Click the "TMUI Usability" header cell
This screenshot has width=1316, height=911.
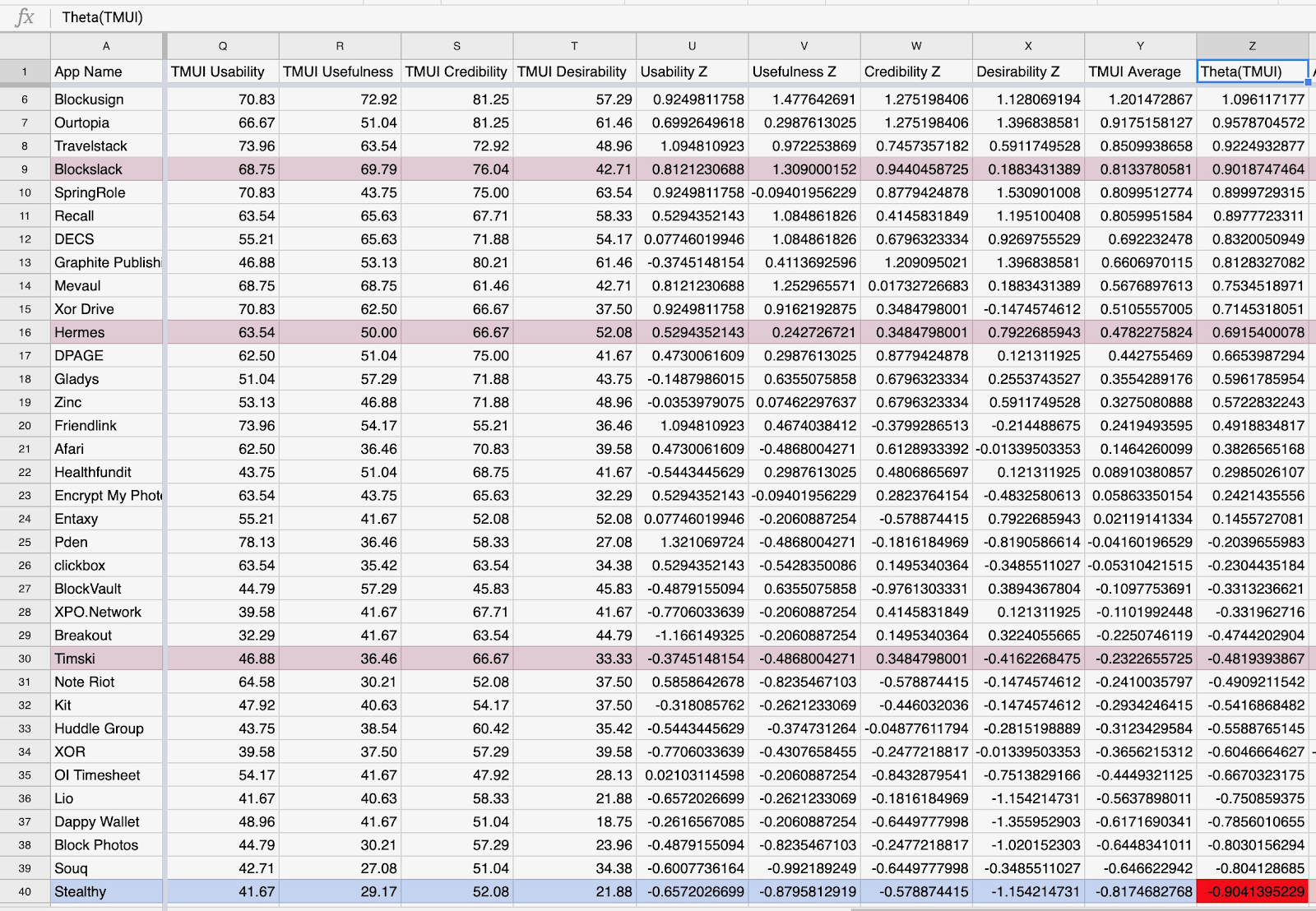[x=223, y=72]
